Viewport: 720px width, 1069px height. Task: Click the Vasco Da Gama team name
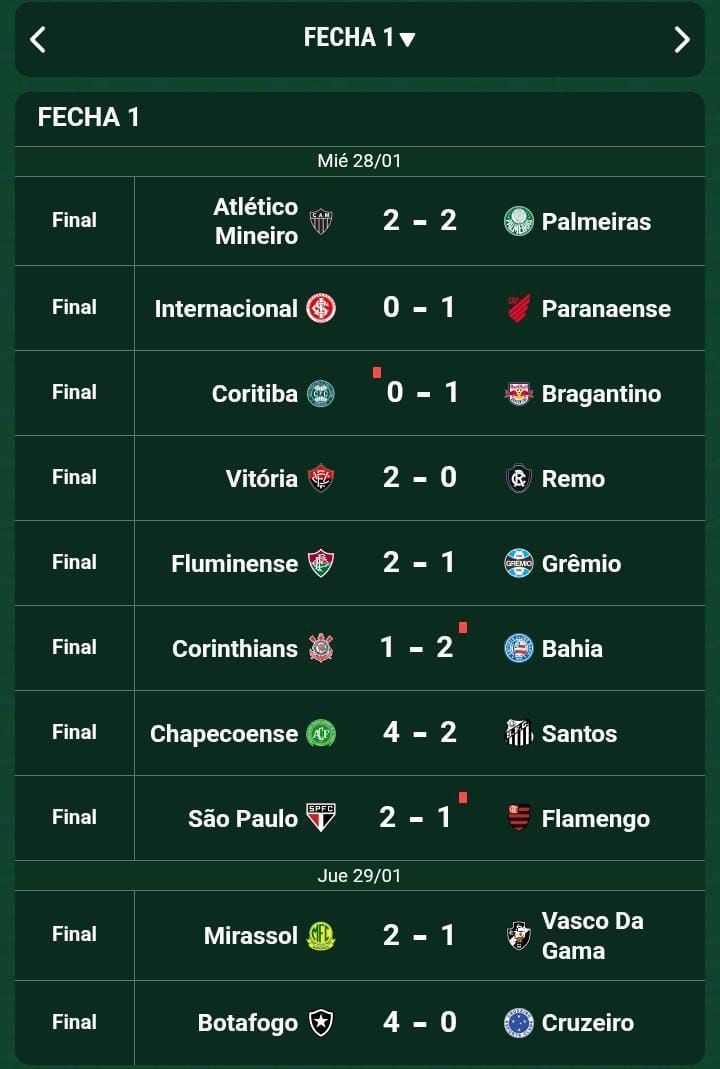coord(592,935)
